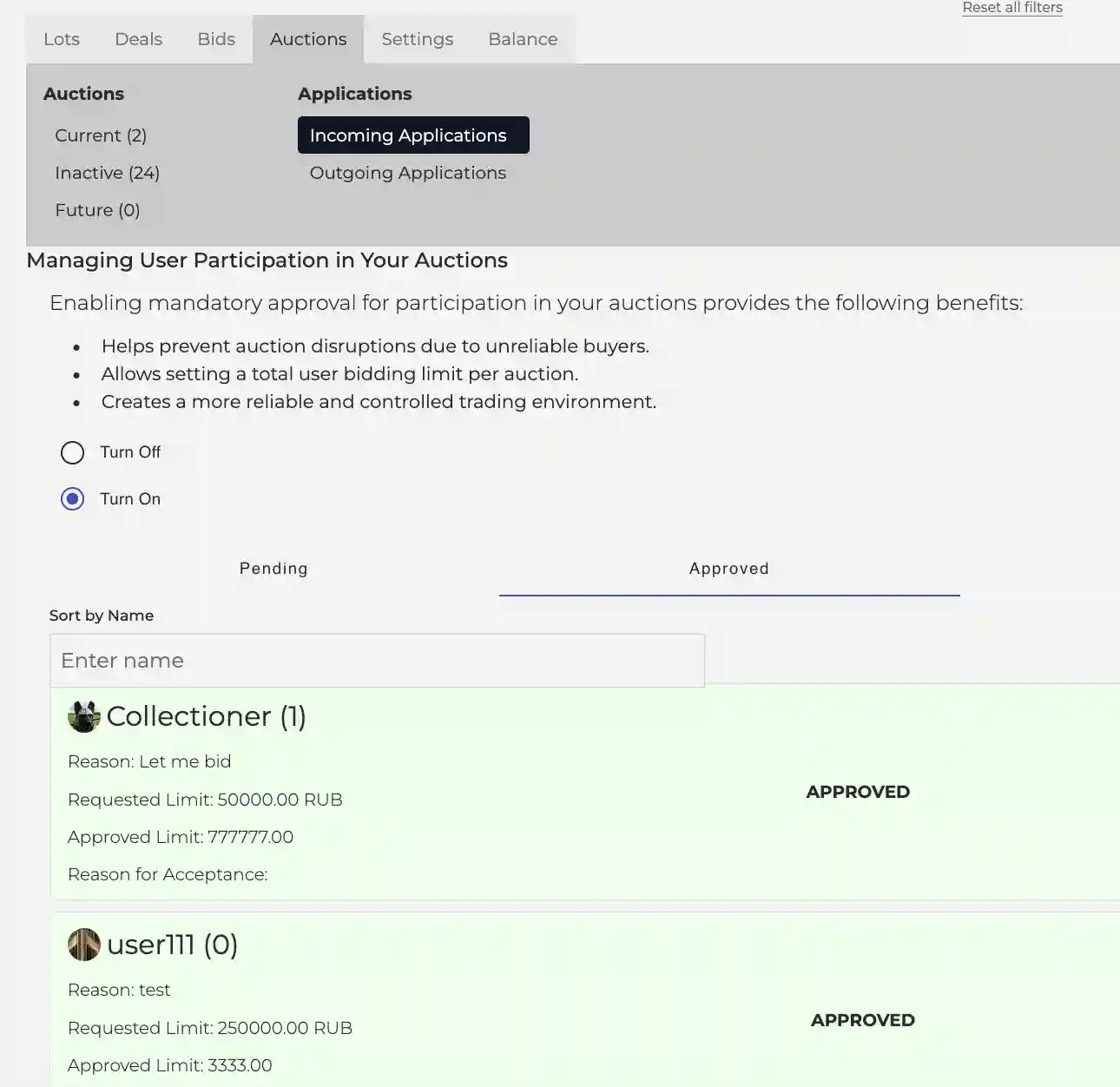The width and height of the screenshot is (1120, 1087).
Task: Open Collectioner (1) user profile name
Action: click(x=206, y=716)
